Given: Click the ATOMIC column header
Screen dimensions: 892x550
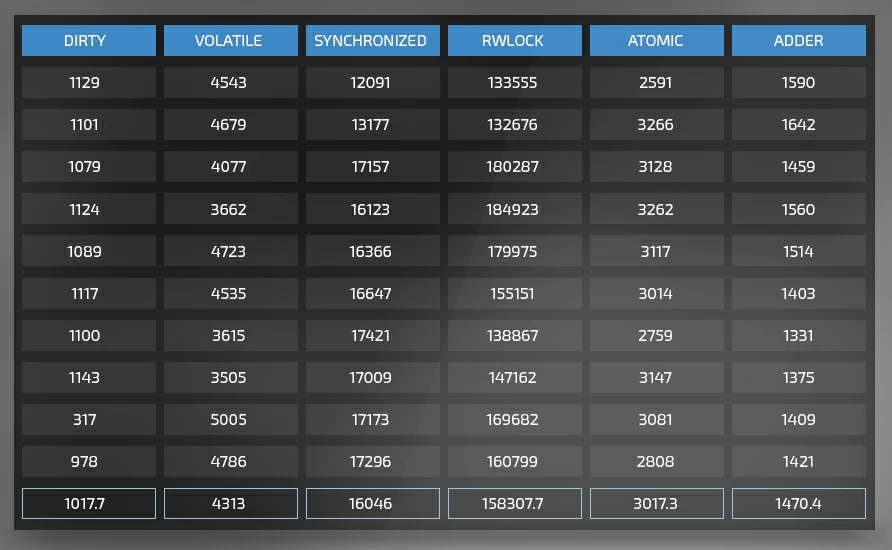Looking at the screenshot, I should 657,40.
